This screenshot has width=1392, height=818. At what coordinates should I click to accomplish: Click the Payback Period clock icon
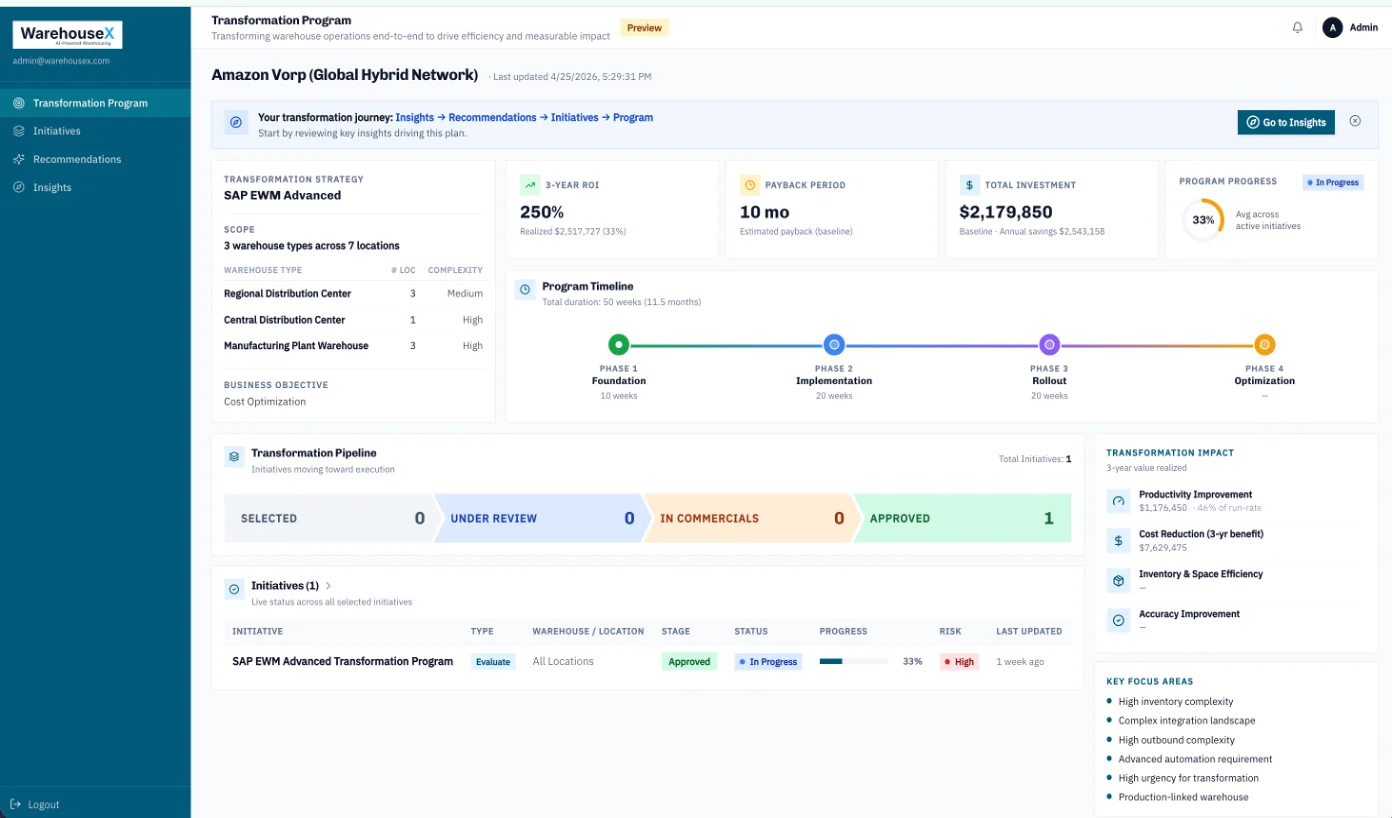click(x=749, y=185)
